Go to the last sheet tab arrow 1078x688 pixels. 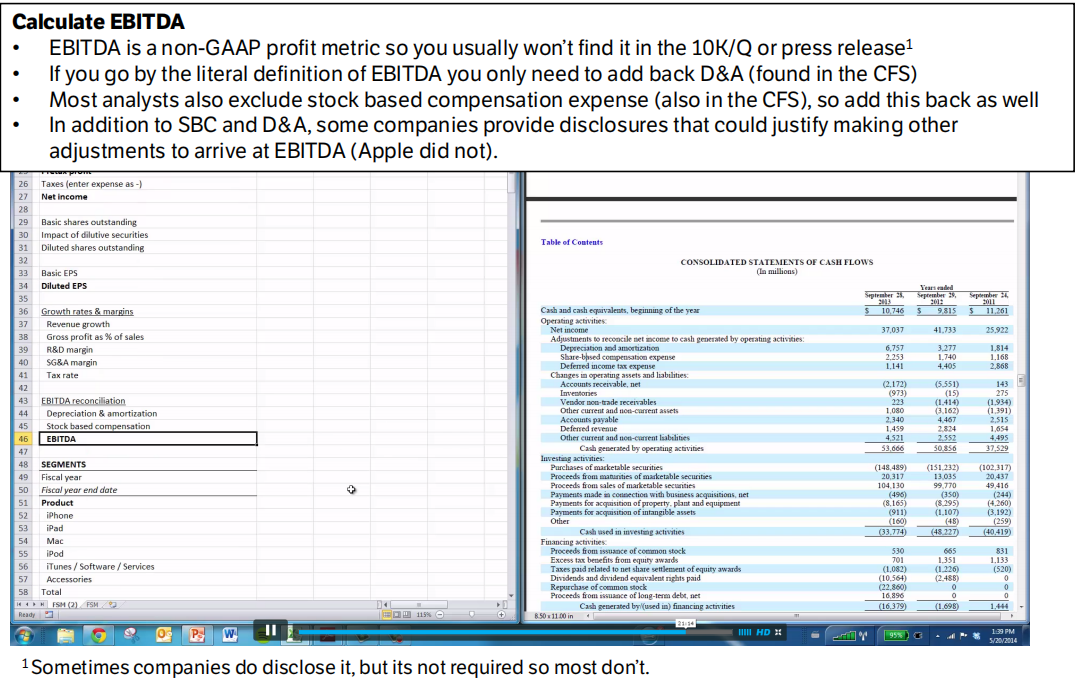42,605
